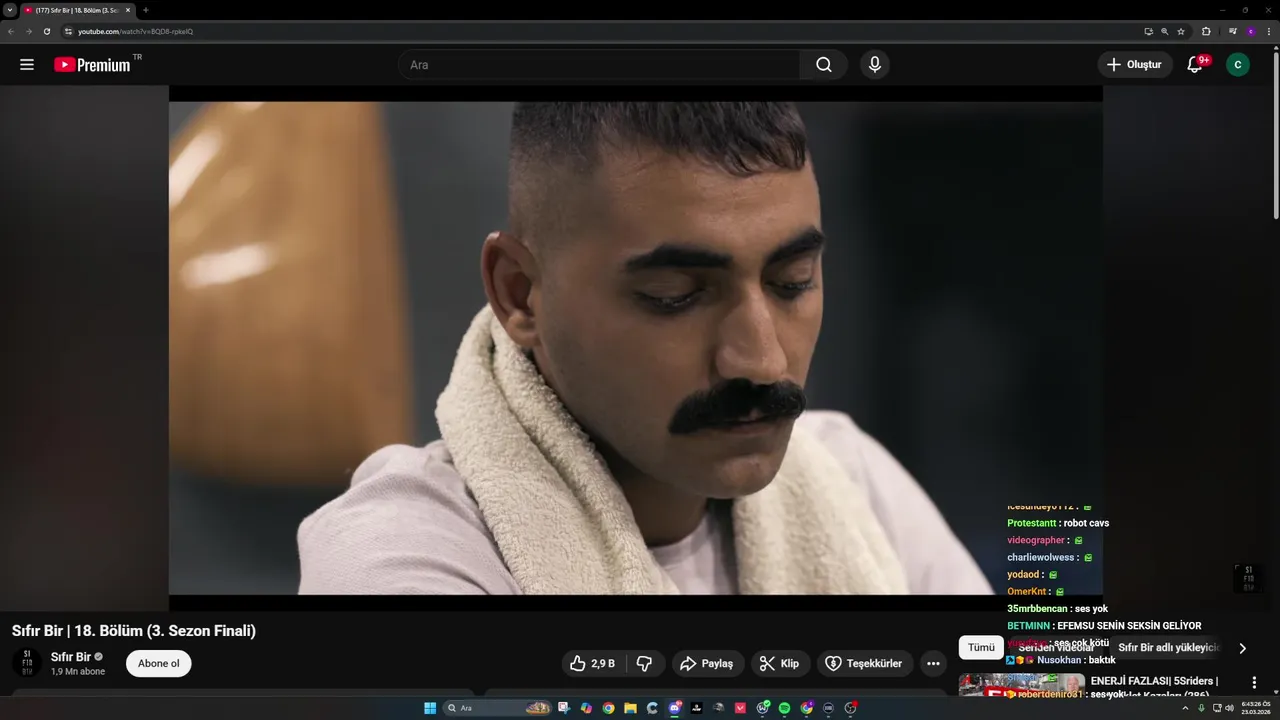Share the video via Paylaş
1280x720 pixels.
707,663
